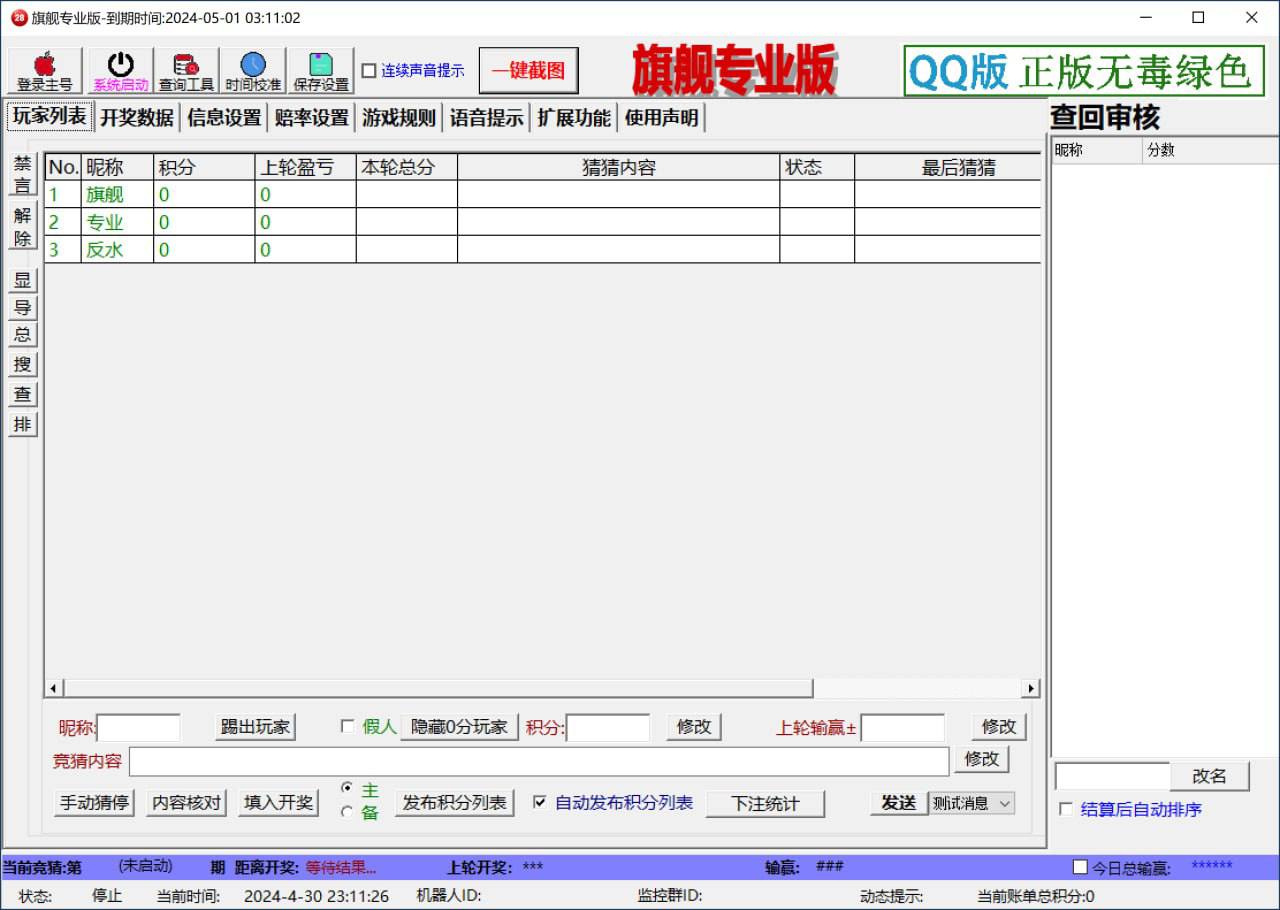Click 修改 next to 竞猜内容 field
Image resolution: width=1280 pixels, height=910 pixels.
click(982, 759)
